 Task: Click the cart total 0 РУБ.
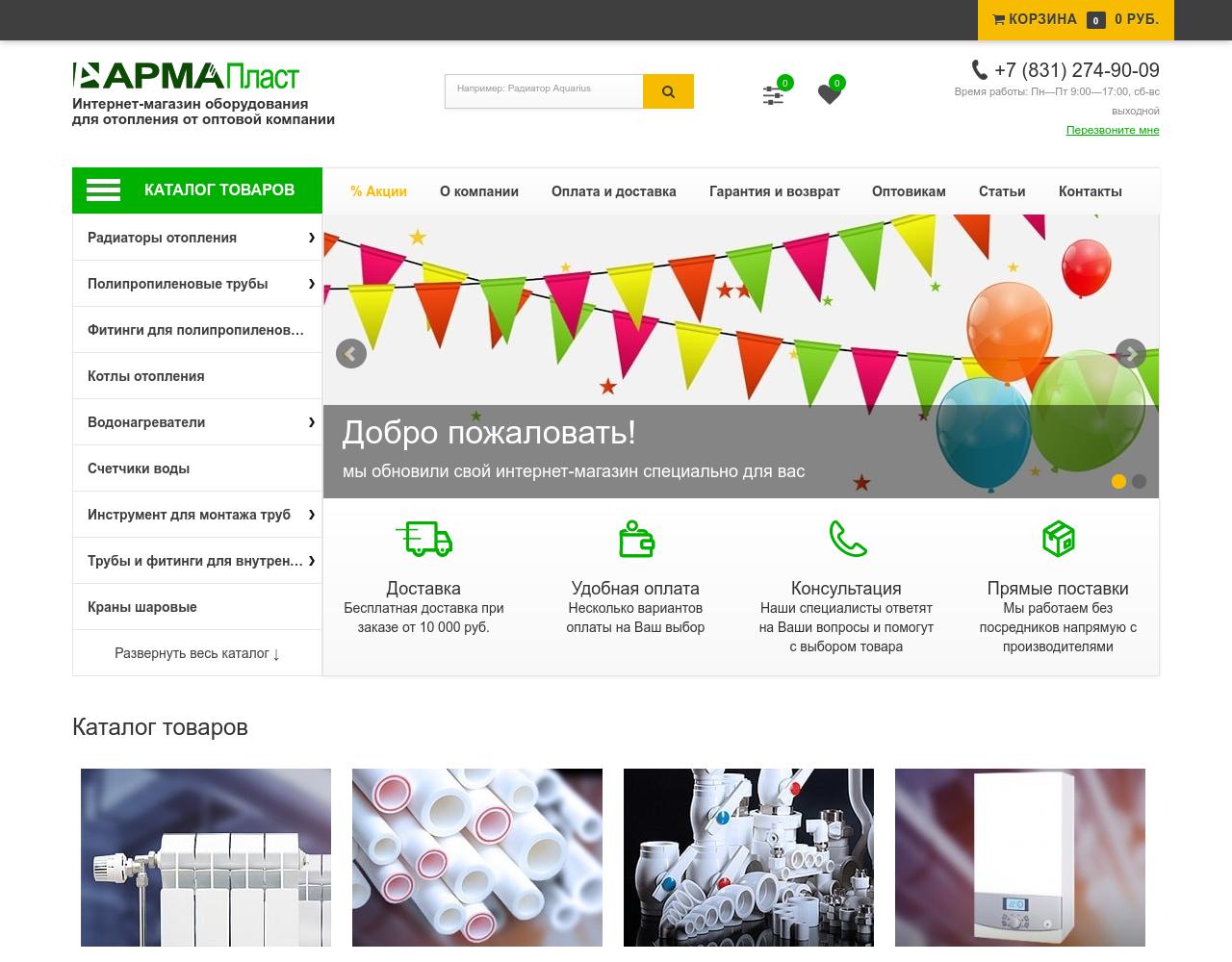click(1137, 19)
